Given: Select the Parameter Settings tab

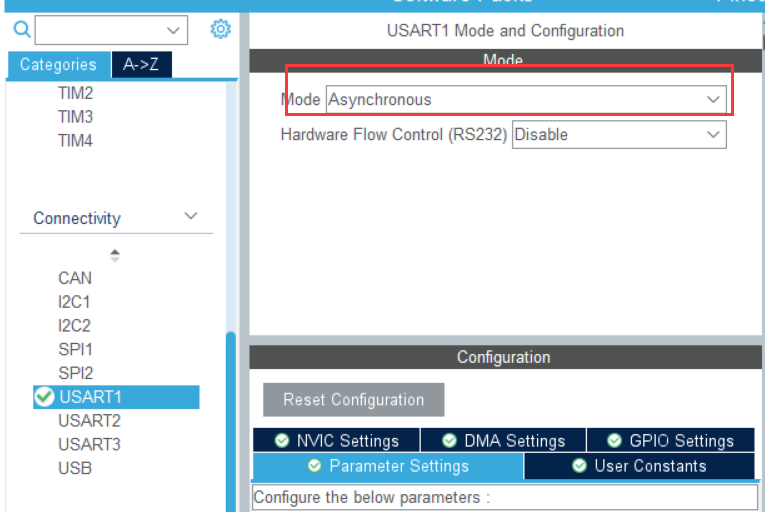Looking at the screenshot, I should point(388,466).
